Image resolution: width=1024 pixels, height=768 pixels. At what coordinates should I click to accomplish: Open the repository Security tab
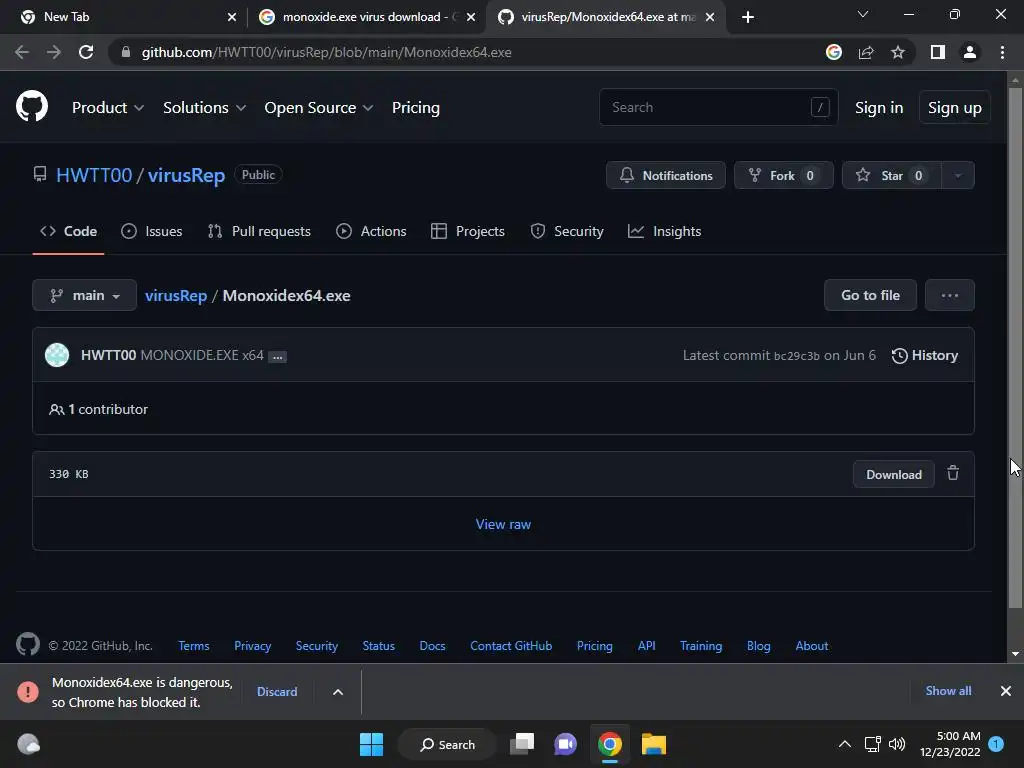[567, 231]
